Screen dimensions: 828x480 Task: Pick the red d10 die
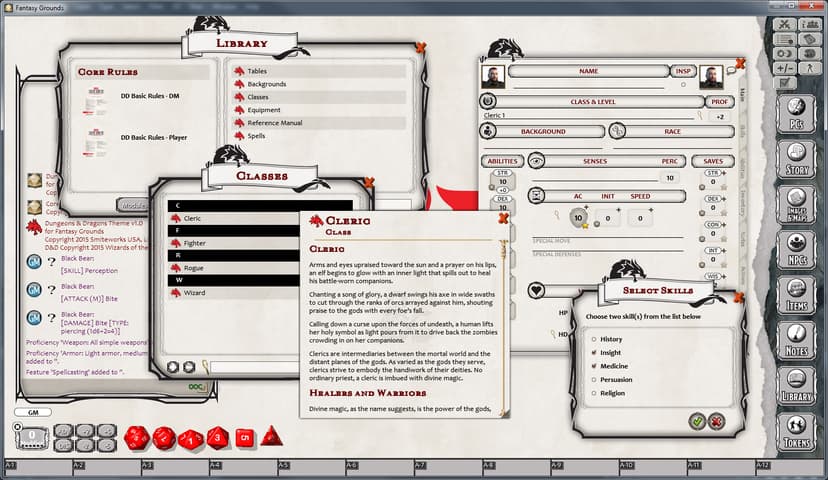pyautogui.click(x=191, y=439)
